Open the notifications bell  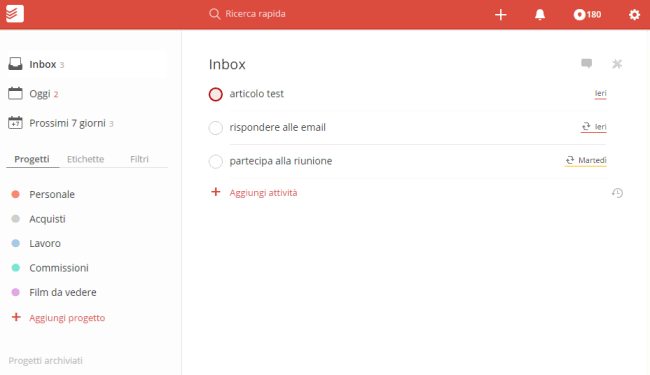click(540, 15)
